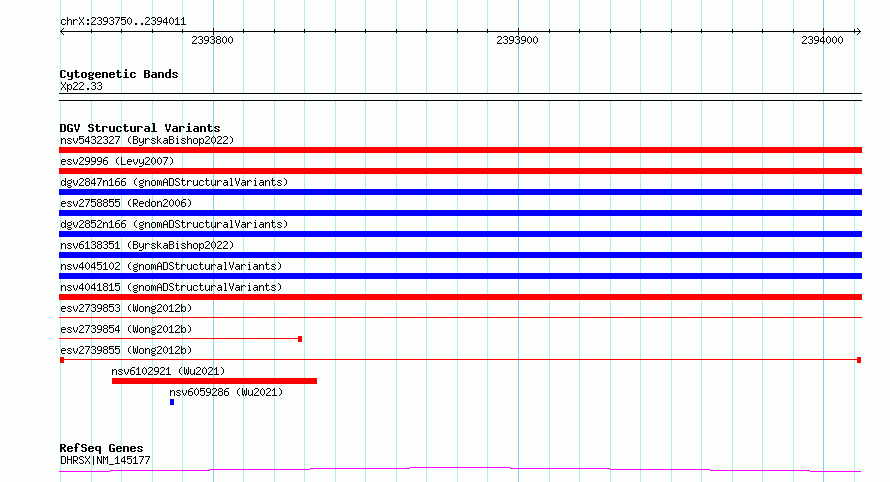This screenshot has width=890, height=482.
Task: Click the DGV Structural Variants heading
Action: pyautogui.click(x=140, y=128)
